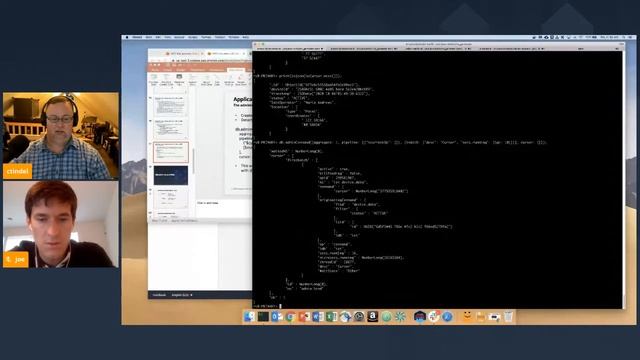Open Finder from the dock
640x360 pixels.
click(x=249, y=316)
